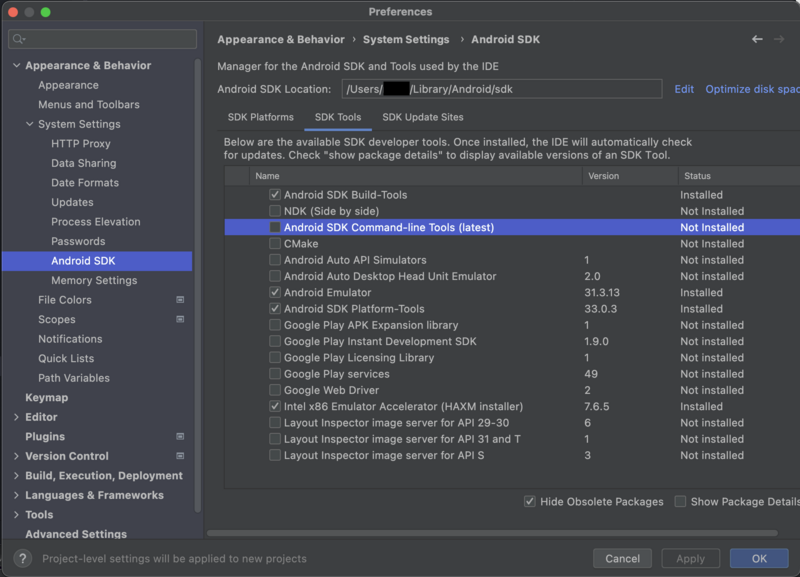Uncheck Android SDK Build-Tools

click(x=275, y=195)
